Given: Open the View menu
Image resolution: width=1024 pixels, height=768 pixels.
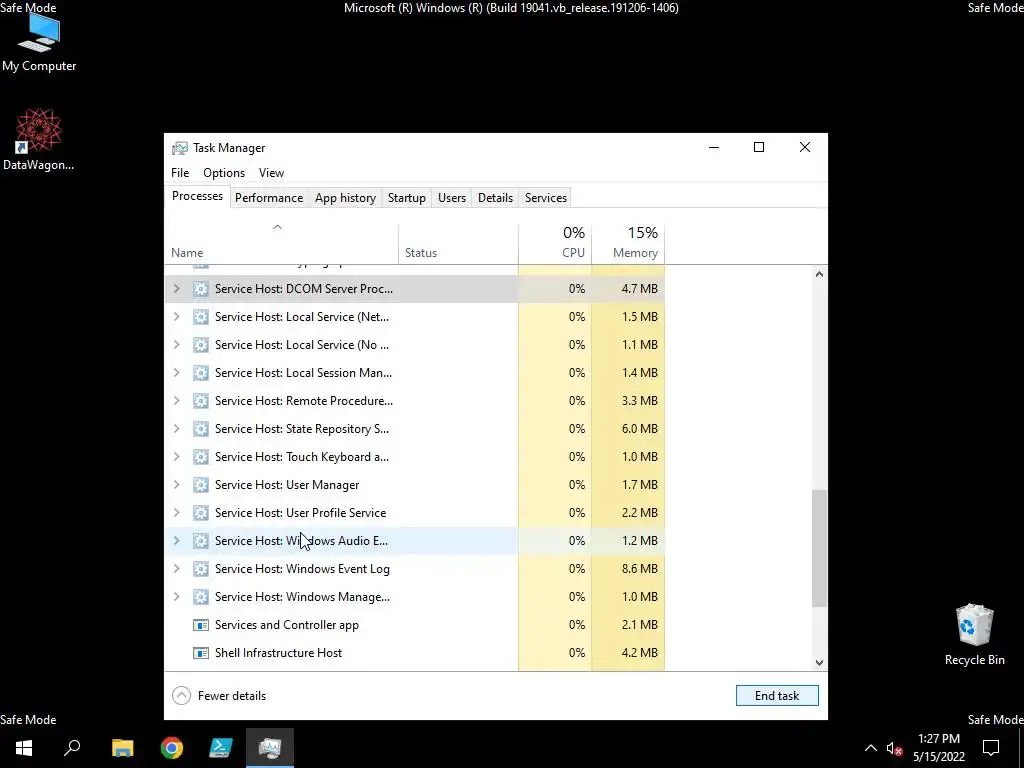Looking at the screenshot, I should pyautogui.click(x=271, y=173).
